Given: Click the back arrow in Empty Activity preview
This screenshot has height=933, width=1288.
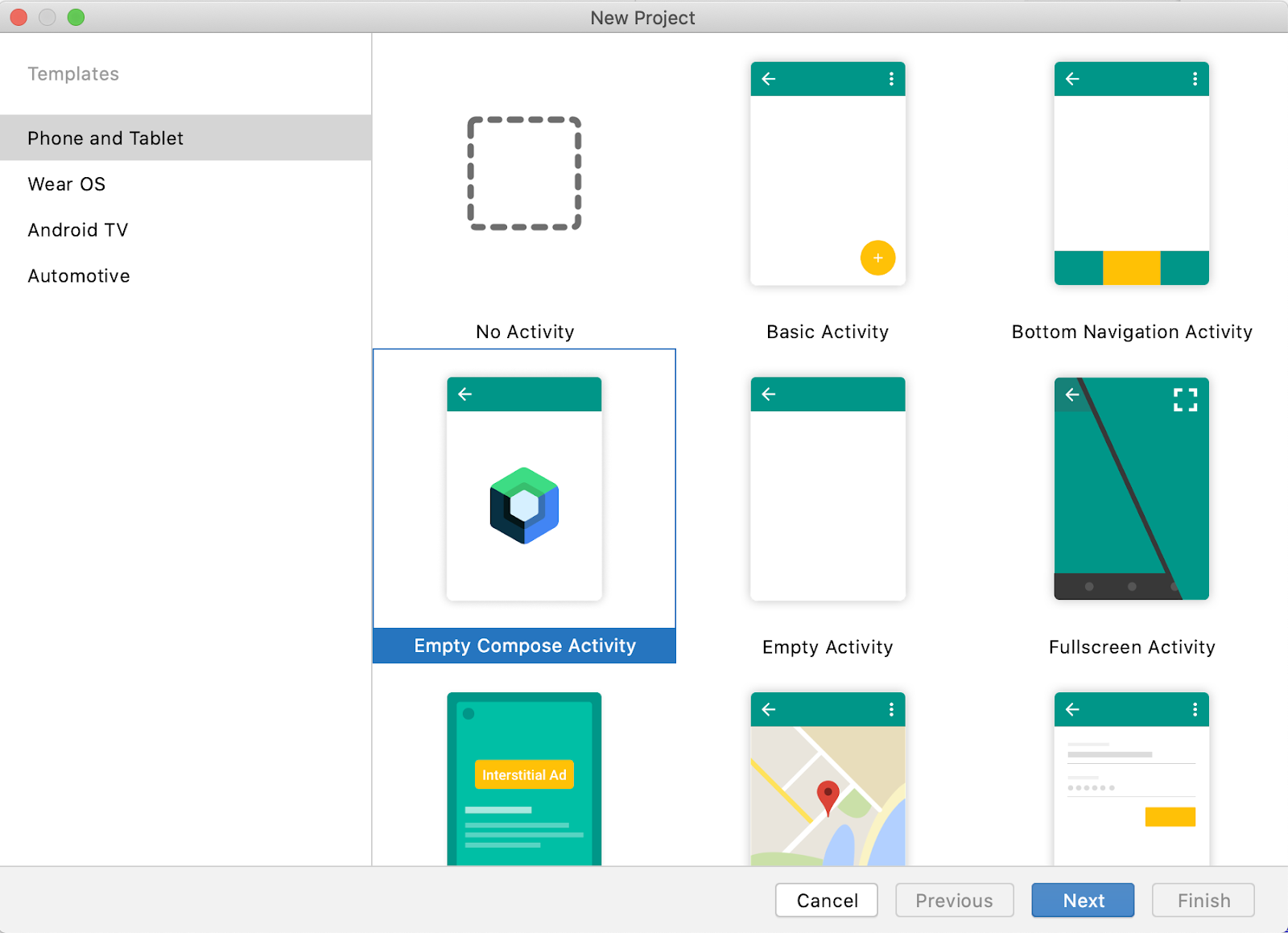Looking at the screenshot, I should tap(768, 394).
